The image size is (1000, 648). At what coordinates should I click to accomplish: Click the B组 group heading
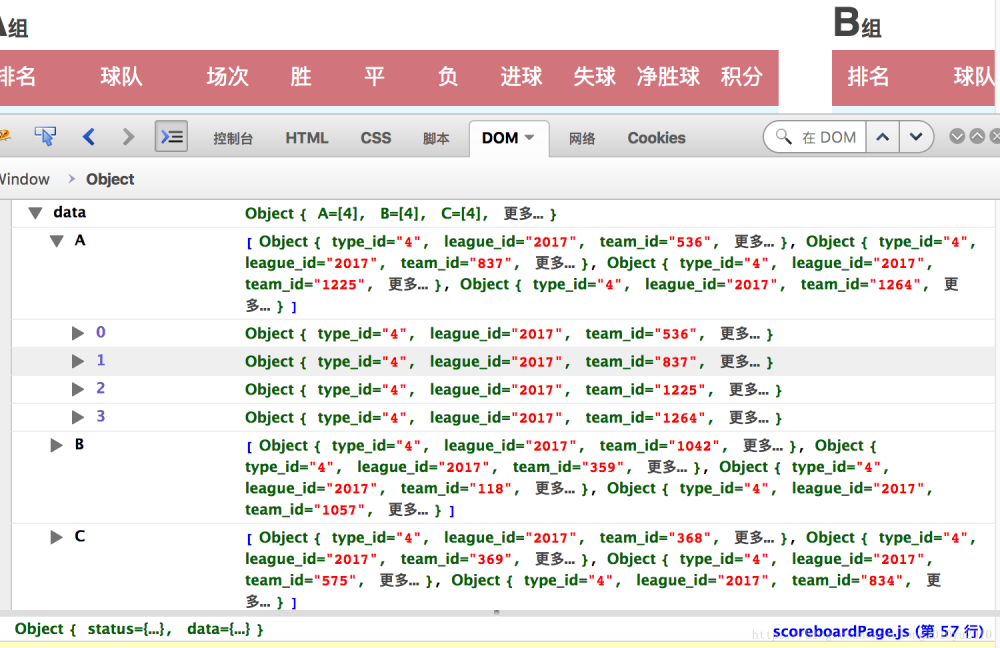pyautogui.click(x=857, y=23)
